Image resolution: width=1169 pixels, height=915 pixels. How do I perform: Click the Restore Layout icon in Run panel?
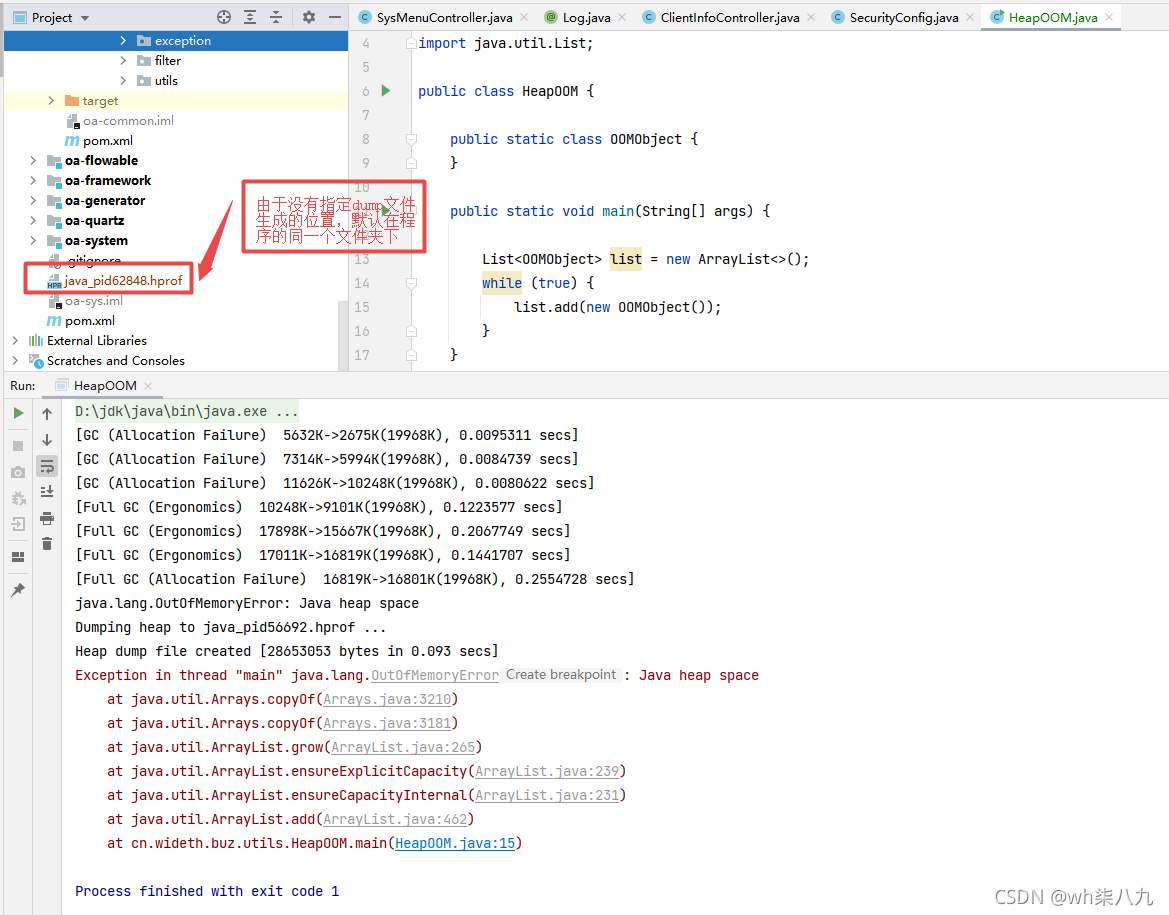pos(19,556)
